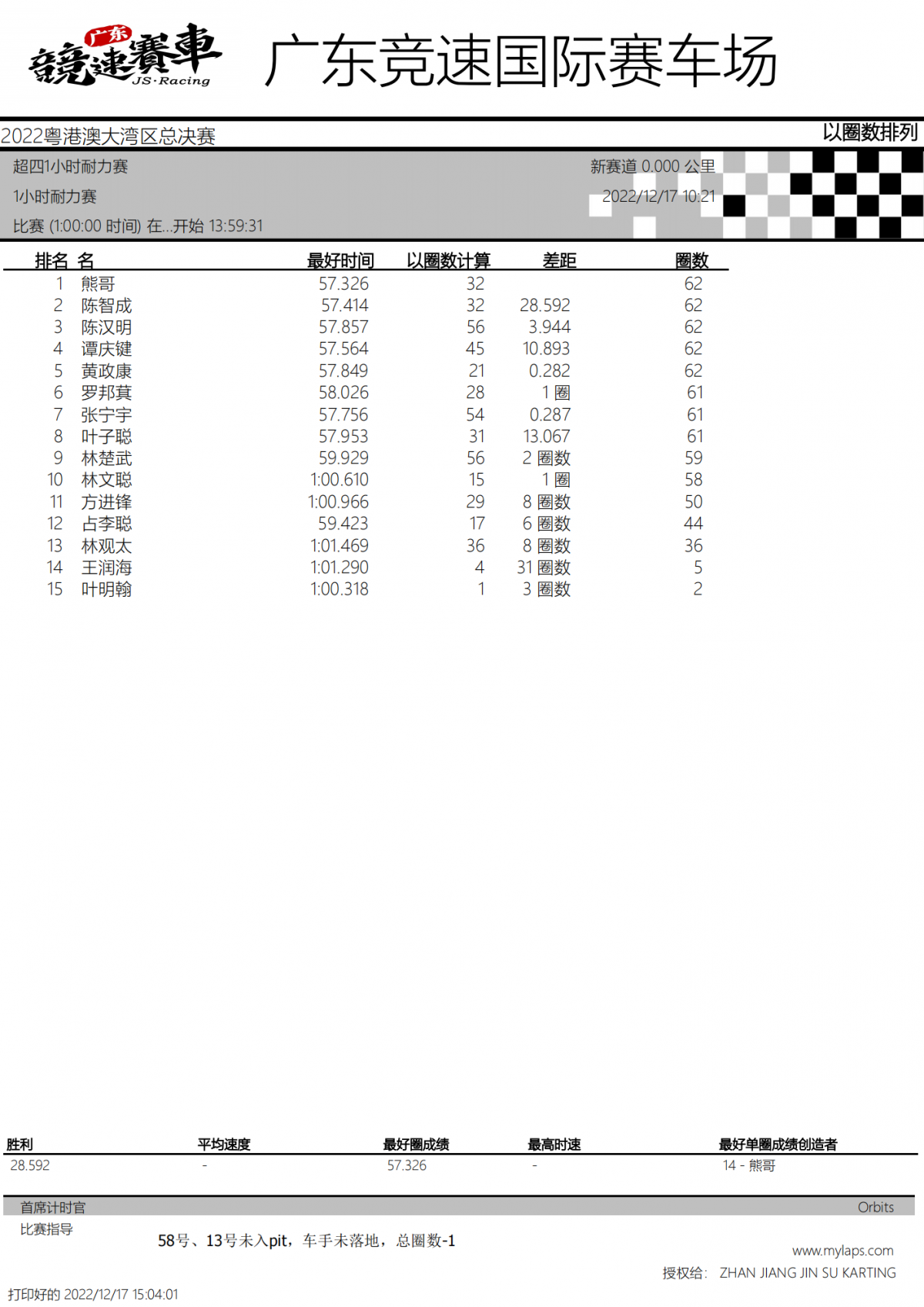Select driver name 张宁宇
The image size is (924, 1307).
tap(106, 415)
